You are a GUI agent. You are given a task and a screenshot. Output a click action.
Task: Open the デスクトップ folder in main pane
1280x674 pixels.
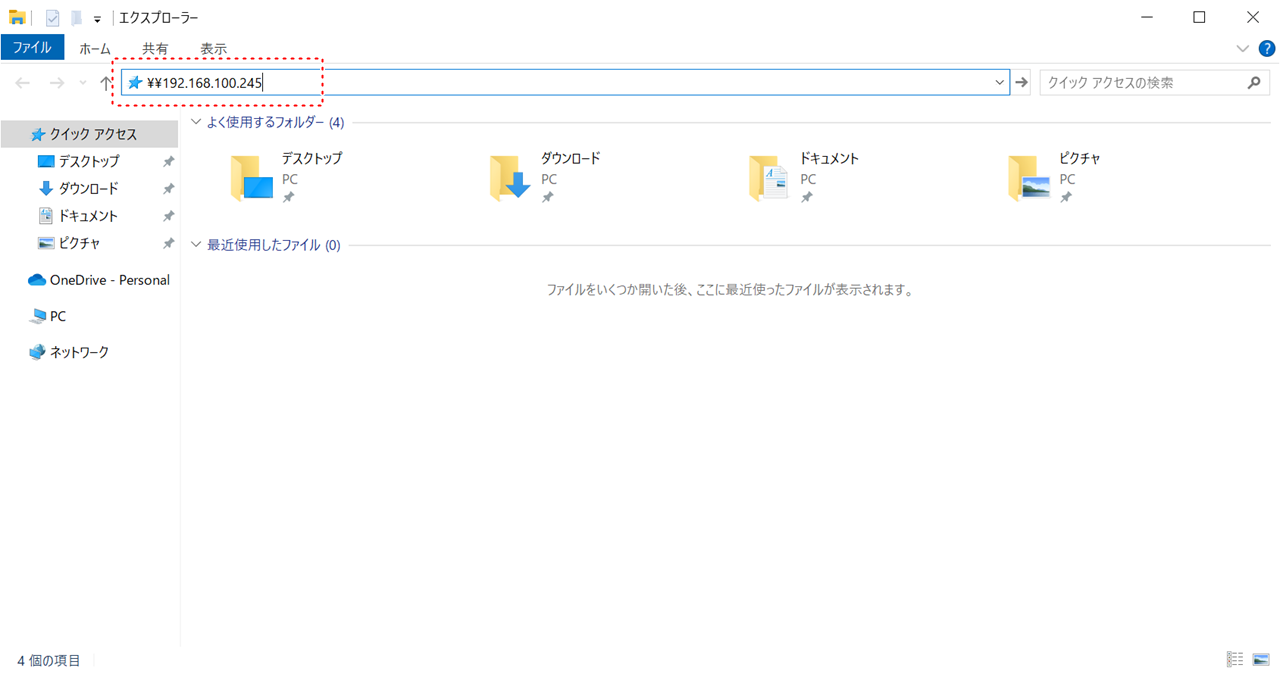tap(251, 178)
